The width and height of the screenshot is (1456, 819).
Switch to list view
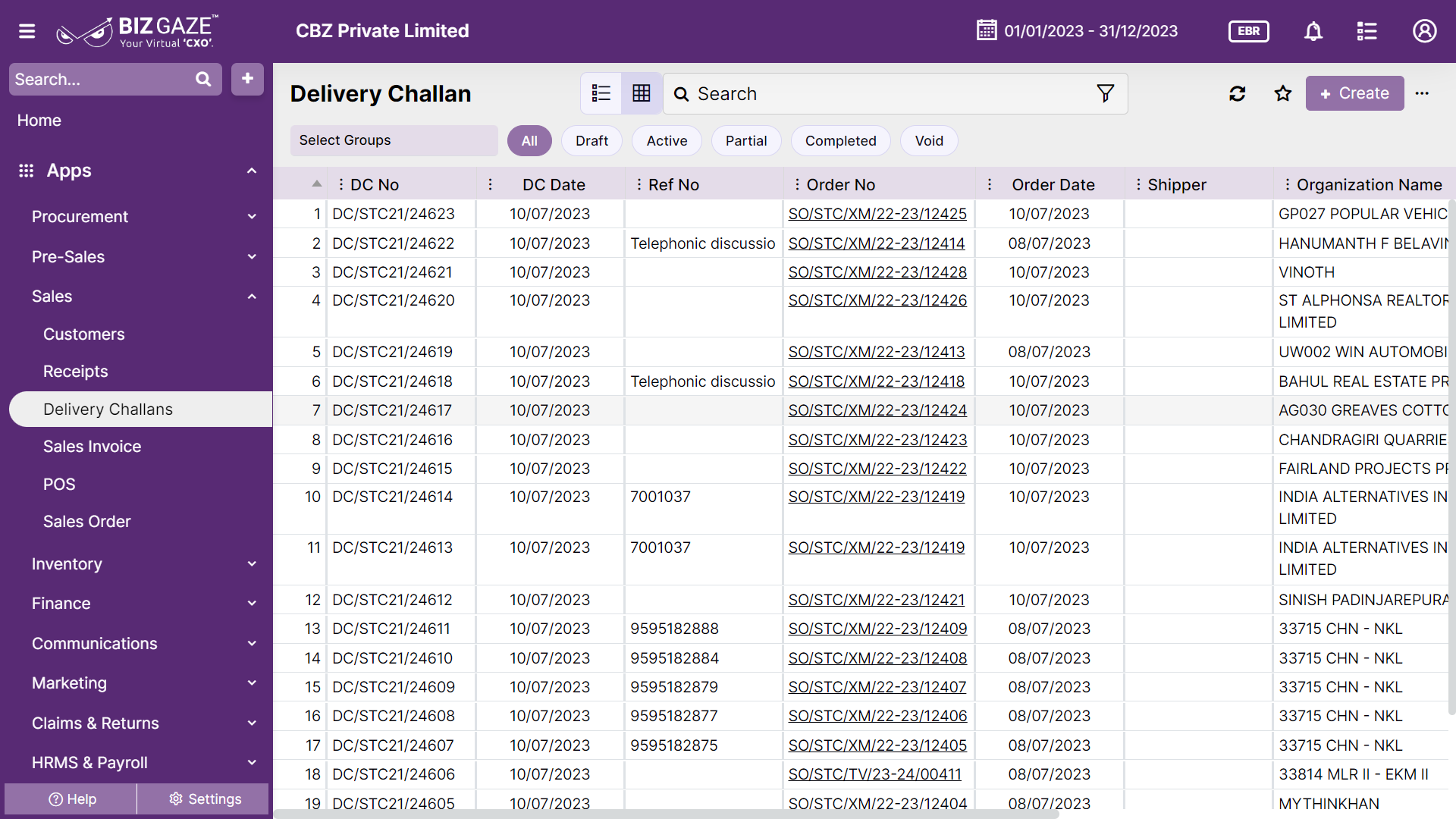(x=601, y=93)
